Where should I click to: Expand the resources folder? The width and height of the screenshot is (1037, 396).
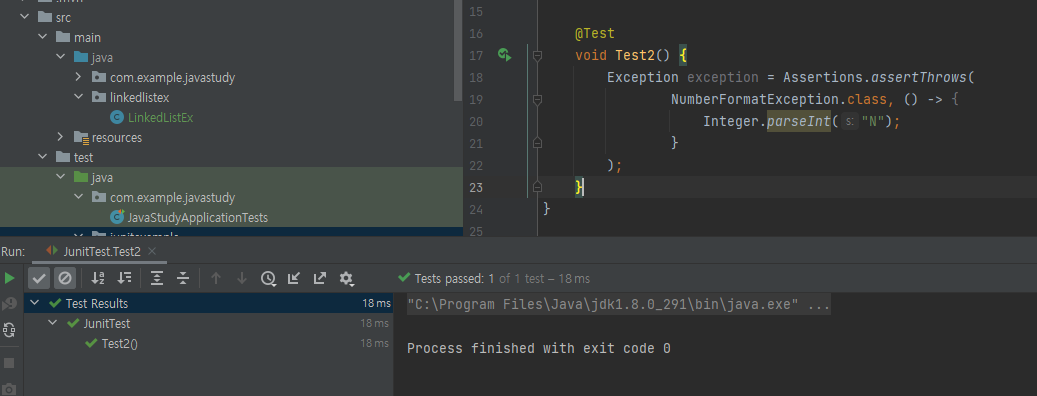tap(61, 137)
